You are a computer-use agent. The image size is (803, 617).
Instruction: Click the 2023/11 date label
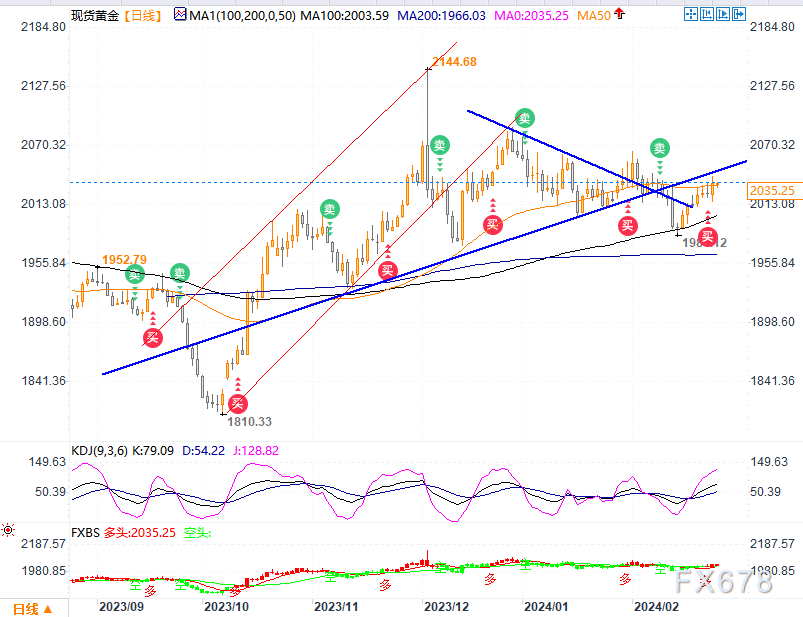tap(336, 607)
